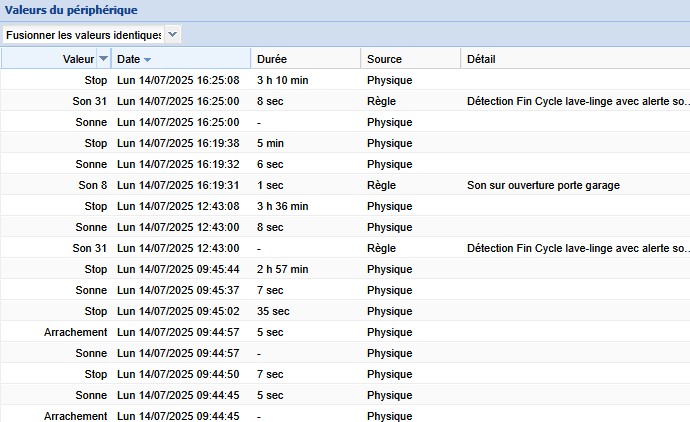Click the Source column header

point(384,59)
